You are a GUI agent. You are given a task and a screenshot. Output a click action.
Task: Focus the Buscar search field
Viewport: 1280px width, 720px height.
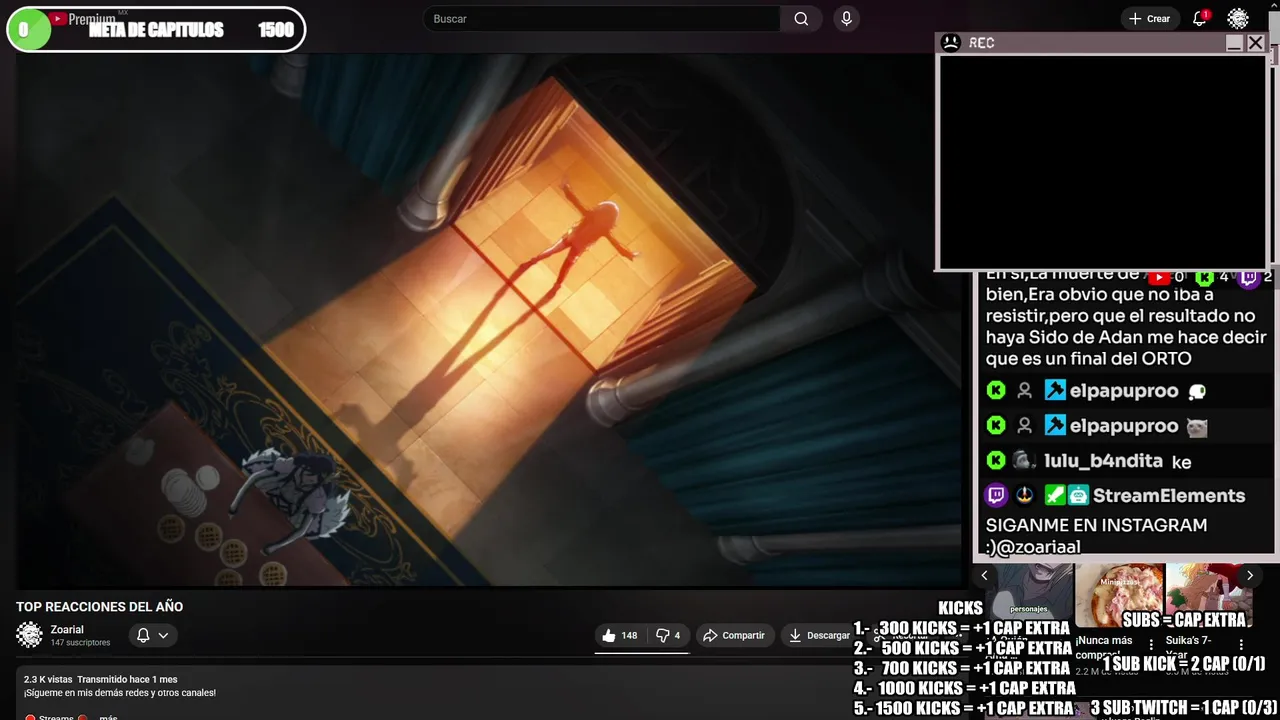click(x=602, y=19)
